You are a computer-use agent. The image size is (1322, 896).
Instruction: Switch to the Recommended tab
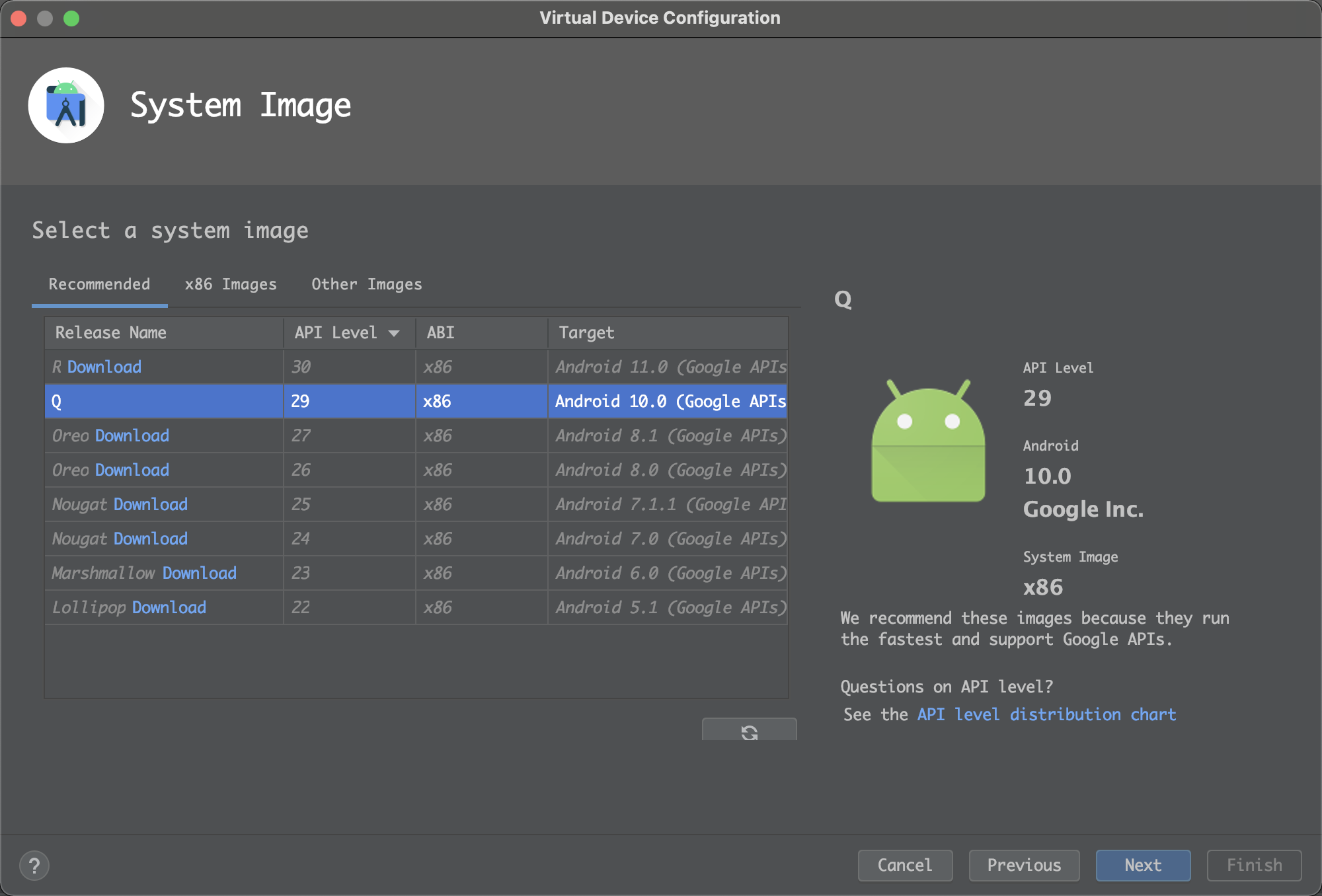(x=99, y=284)
